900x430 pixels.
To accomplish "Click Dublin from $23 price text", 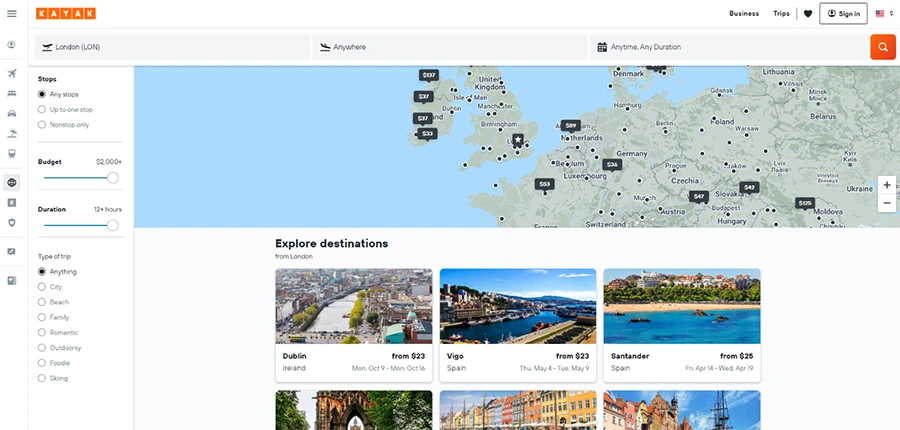I will coord(408,356).
